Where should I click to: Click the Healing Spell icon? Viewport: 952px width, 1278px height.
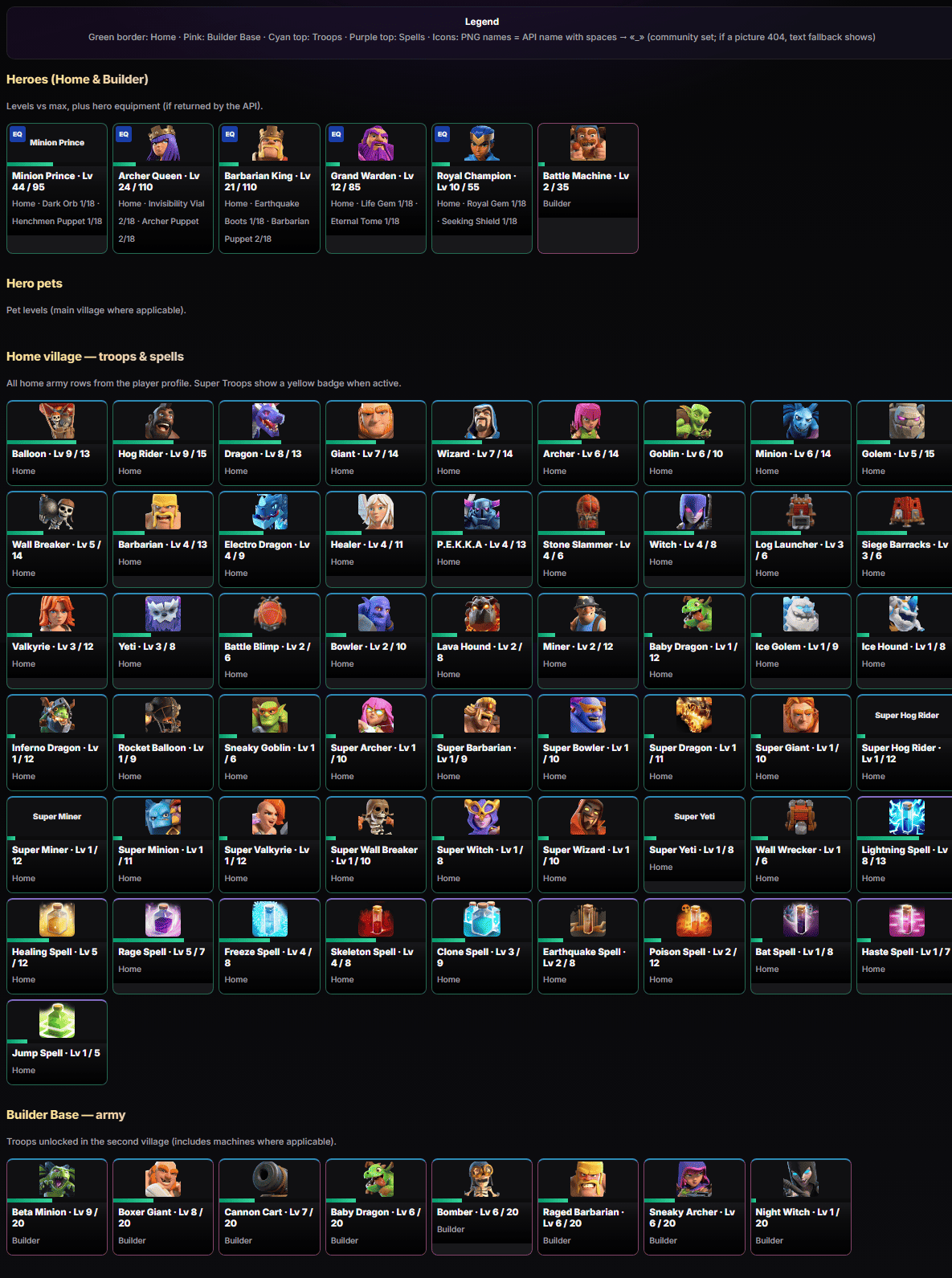[x=57, y=919]
